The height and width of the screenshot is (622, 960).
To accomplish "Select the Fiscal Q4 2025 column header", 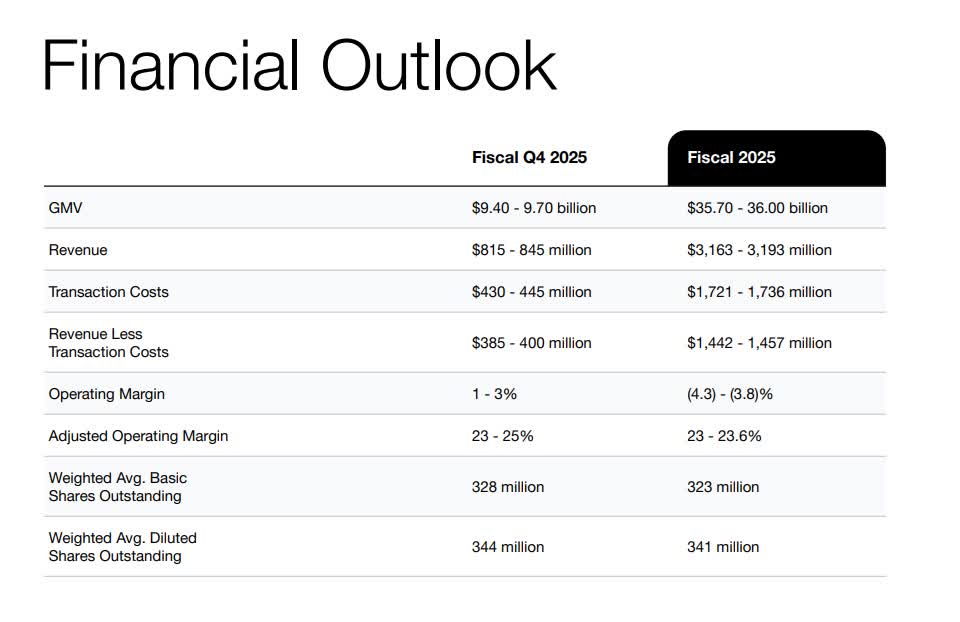I will [529, 157].
